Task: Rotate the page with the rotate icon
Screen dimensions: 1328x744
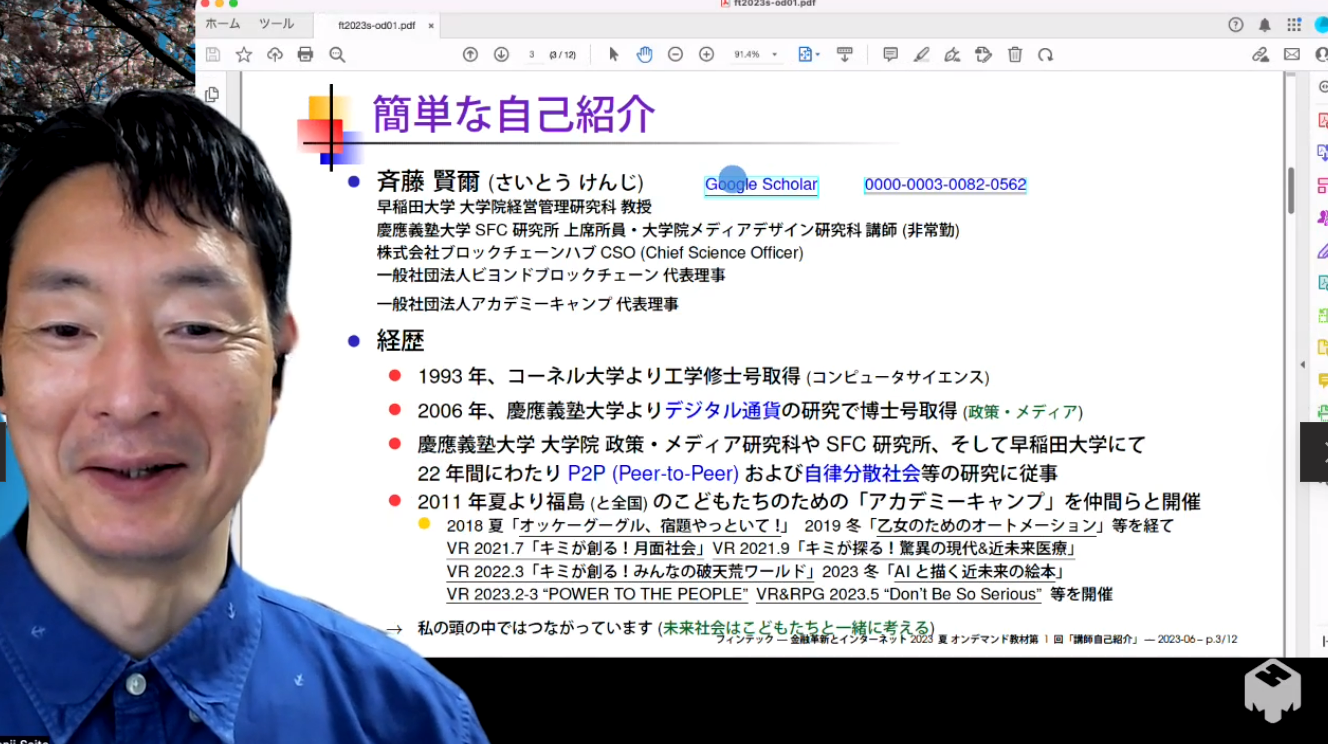Action: point(1045,55)
